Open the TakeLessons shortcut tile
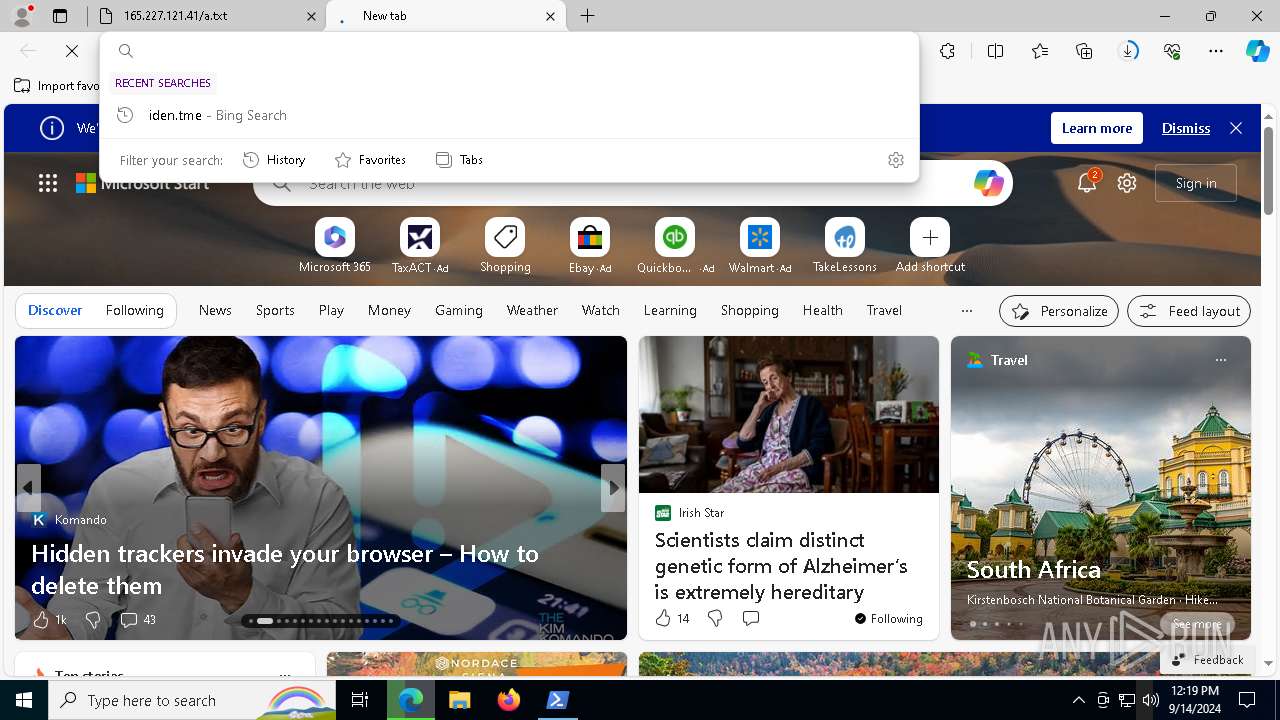Screen dimensions: 1280x720 pyautogui.click(x=845, y=238)
